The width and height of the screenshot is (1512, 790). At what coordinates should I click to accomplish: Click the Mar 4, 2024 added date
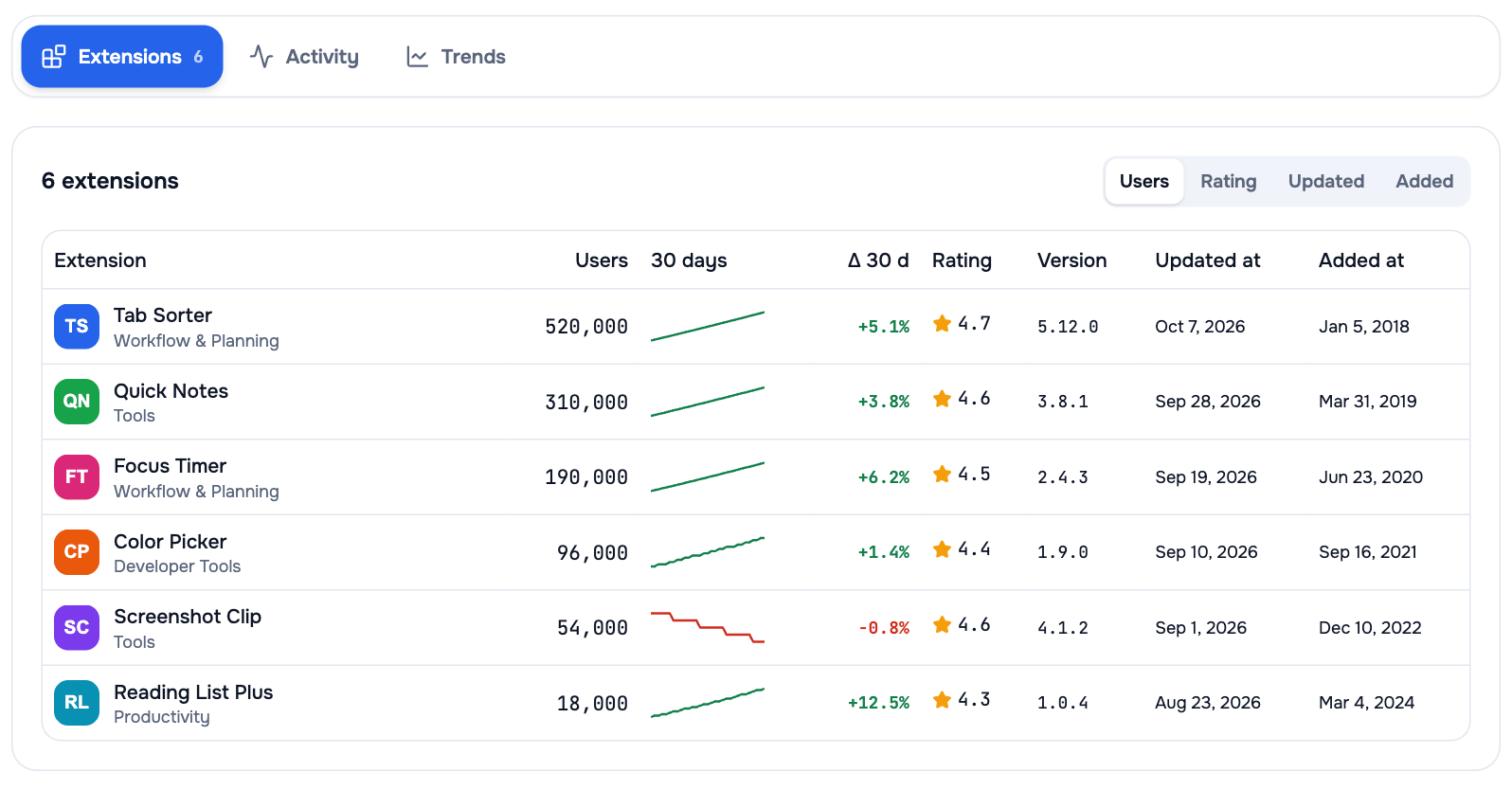point(1366,703)
